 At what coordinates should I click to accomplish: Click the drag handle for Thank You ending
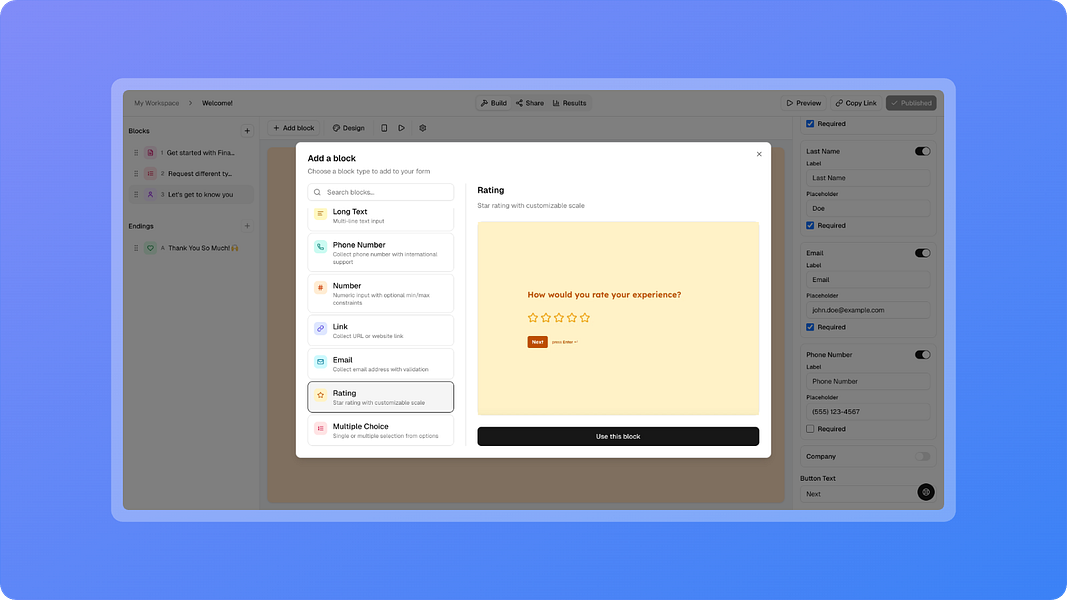(136, 248)
